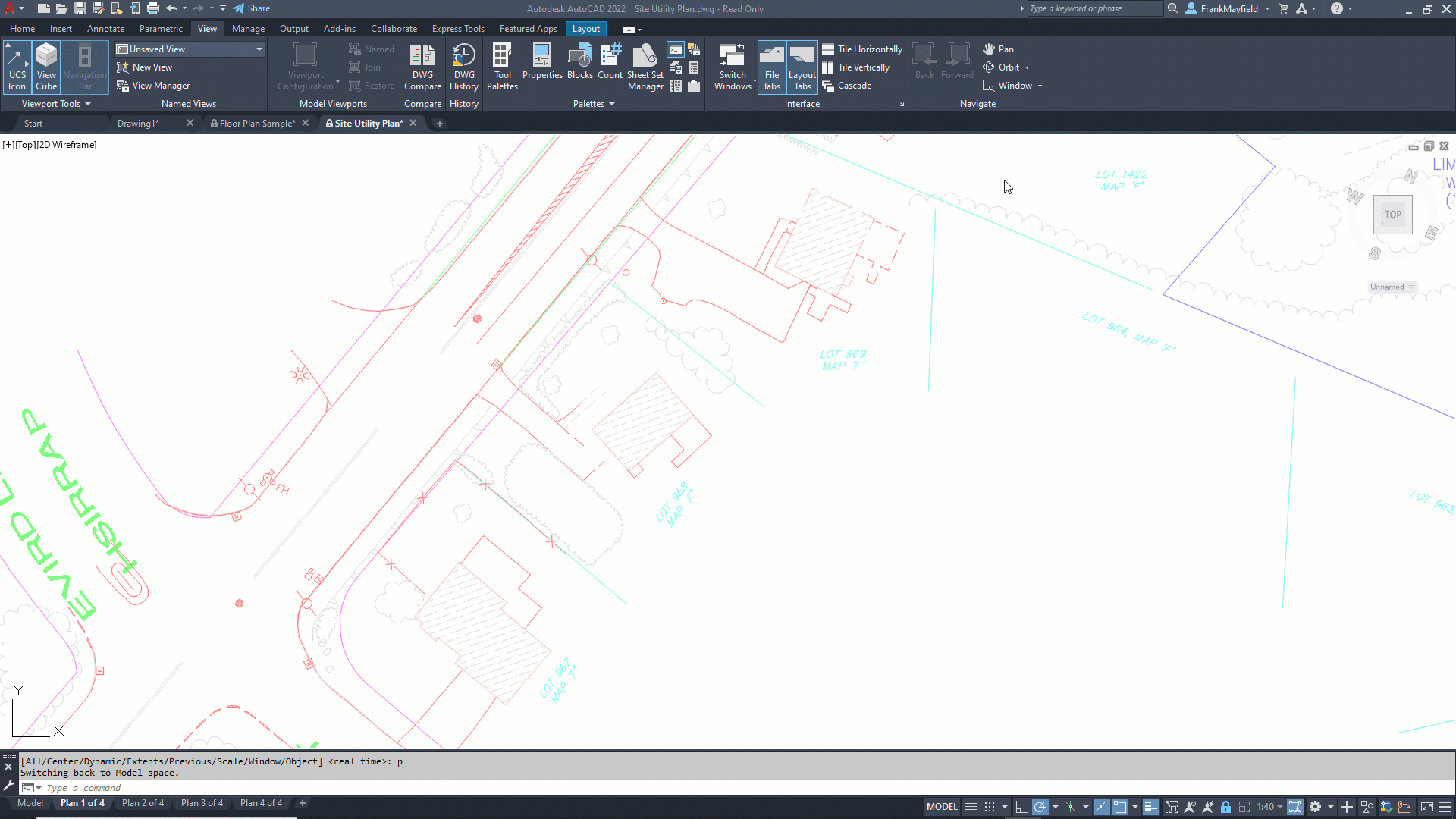The width and height of the screenshot is (1456, 819).
Task: Open Sheet Set Manager
Action: pyautogui.click(x=645, y=67)
